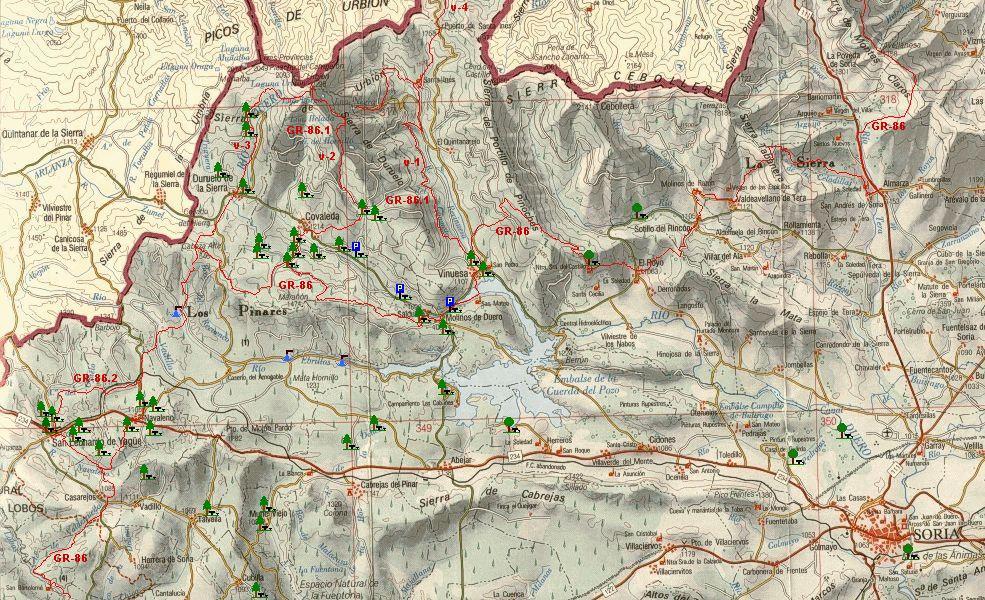Click the v-2 route label
The height and width of the screenshot is (600, 985).
[326, 157]
